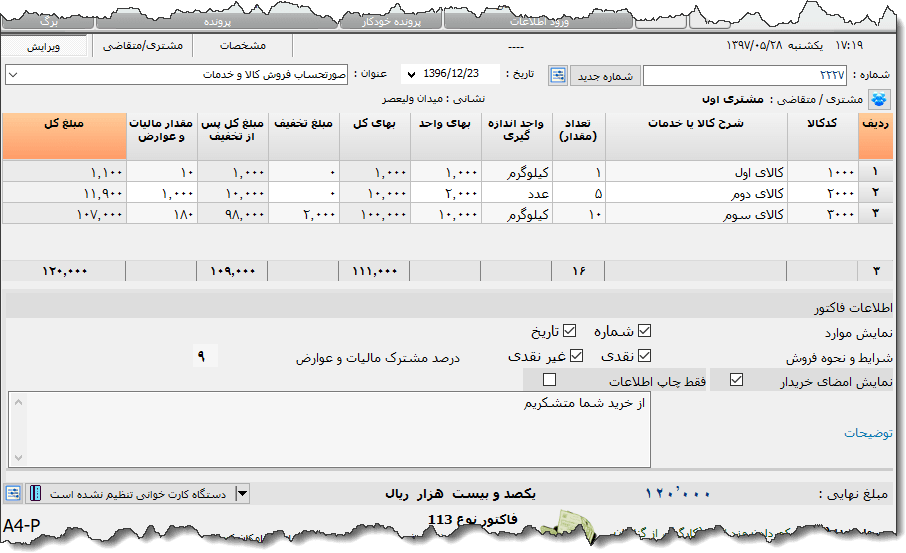Click the tax cell ۱۸۰
The width and height of the screenshot is (906, 553).
point(162,214)
